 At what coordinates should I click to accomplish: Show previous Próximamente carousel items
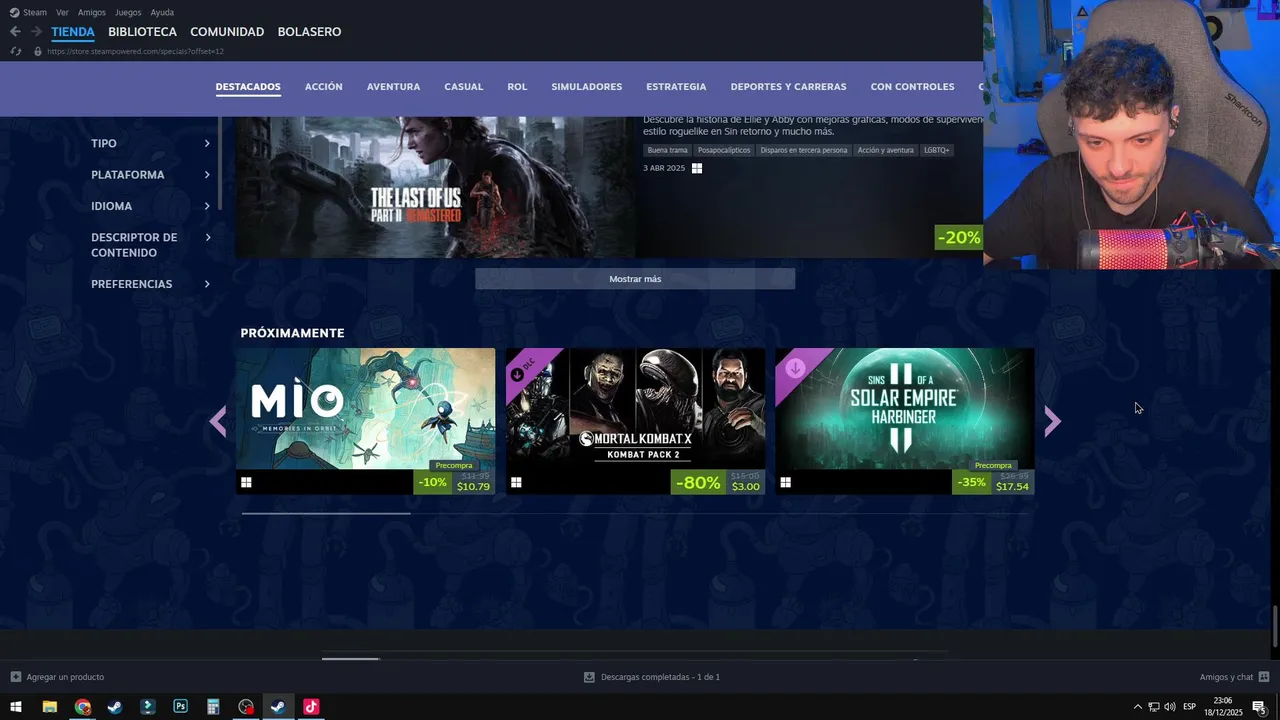[x=218, y=422]
